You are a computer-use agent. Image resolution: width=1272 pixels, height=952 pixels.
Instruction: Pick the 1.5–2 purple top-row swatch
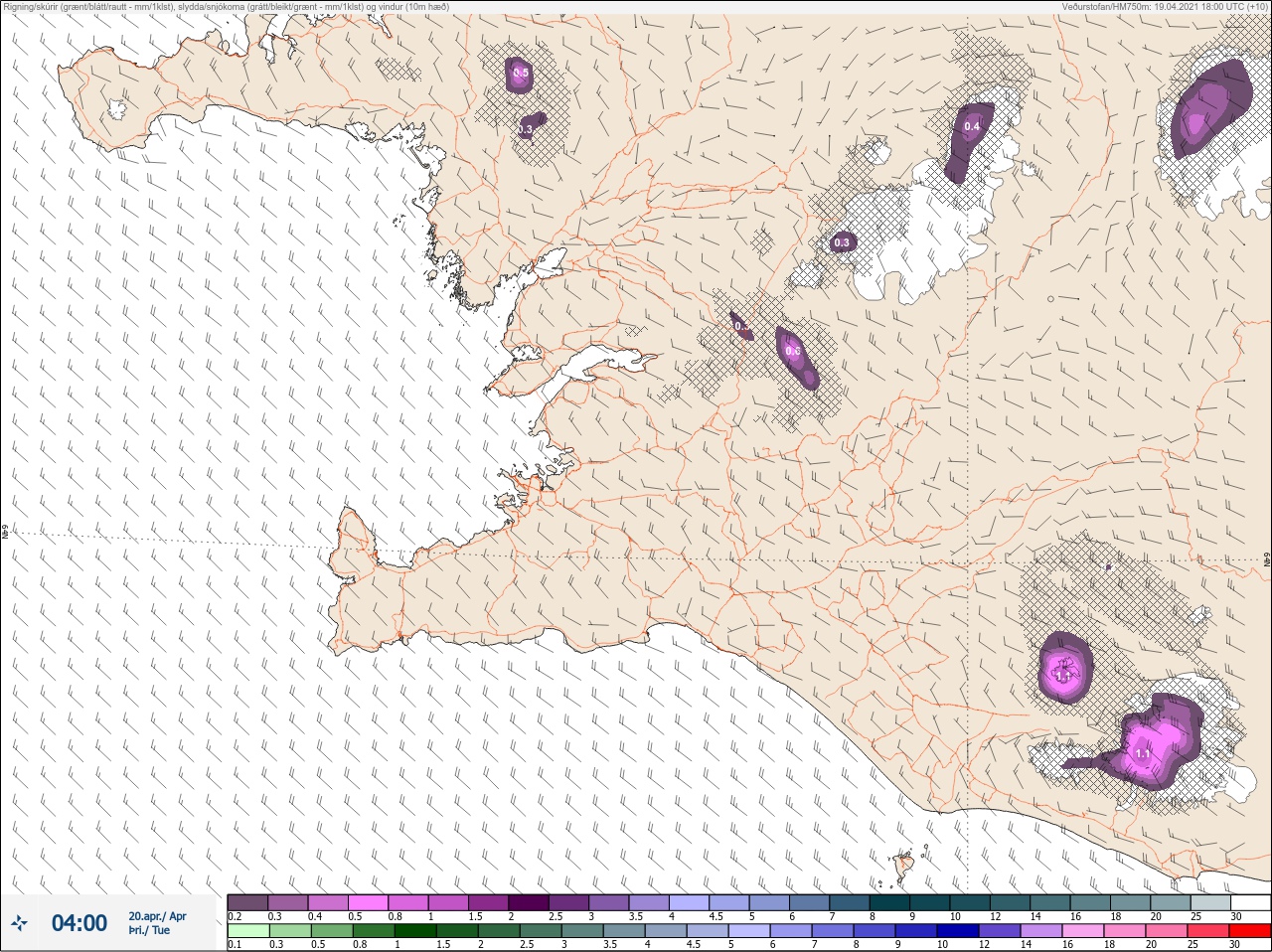pos(489,902)
